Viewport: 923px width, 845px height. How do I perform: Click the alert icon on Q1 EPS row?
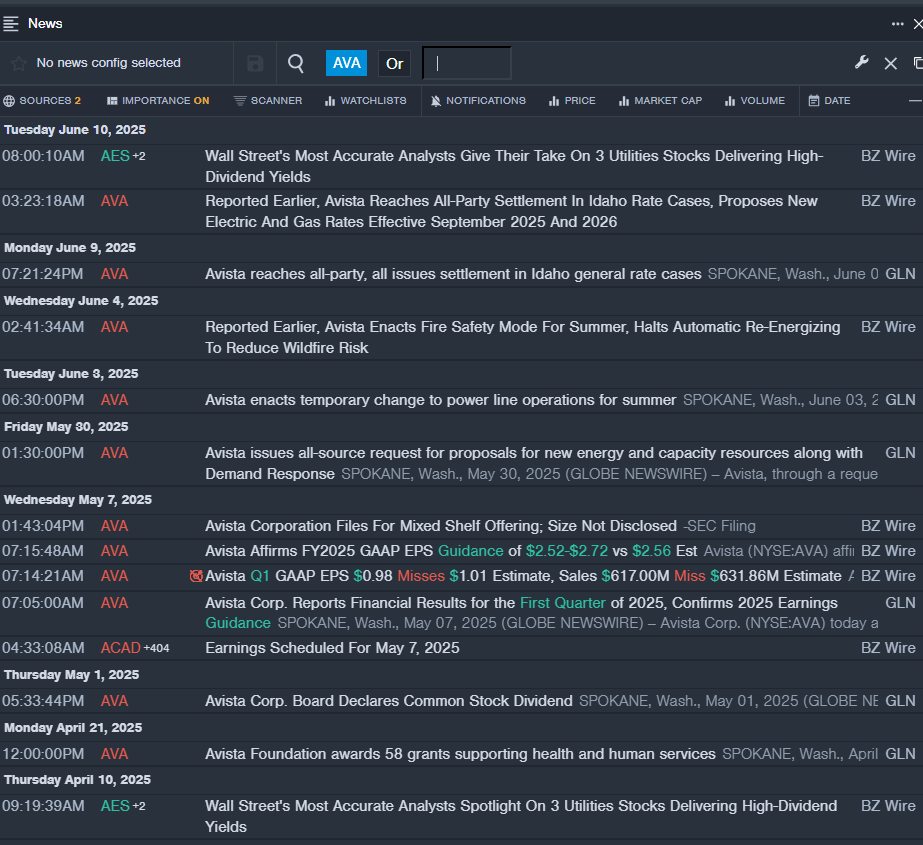[196, 576]
